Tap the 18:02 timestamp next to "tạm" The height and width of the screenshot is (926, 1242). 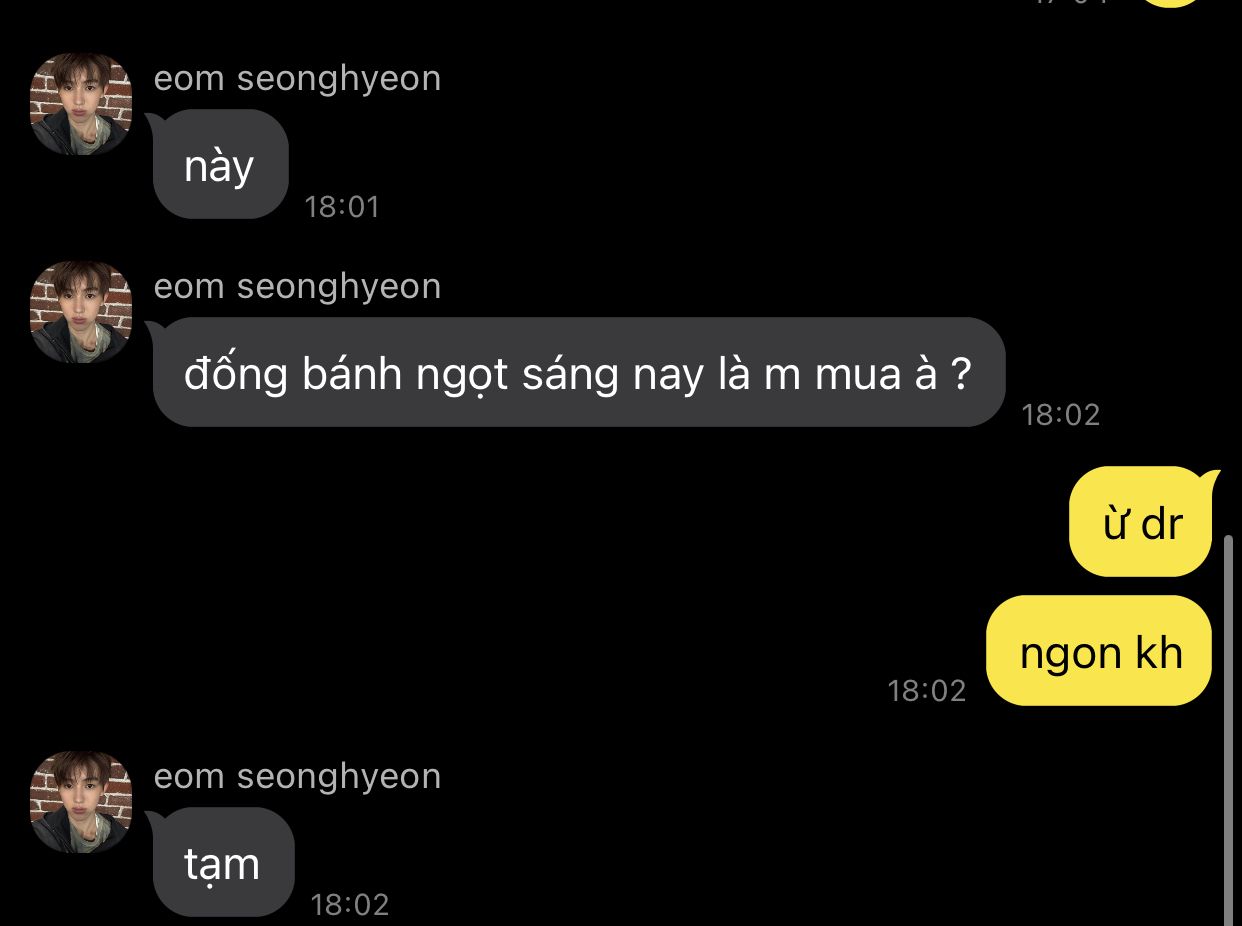(349, 905)
